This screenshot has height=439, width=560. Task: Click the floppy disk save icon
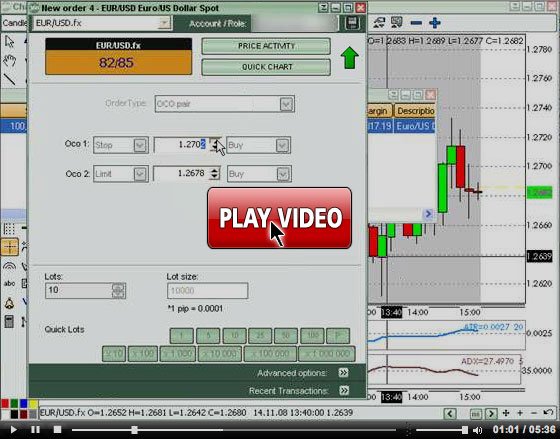click(352, 23)
